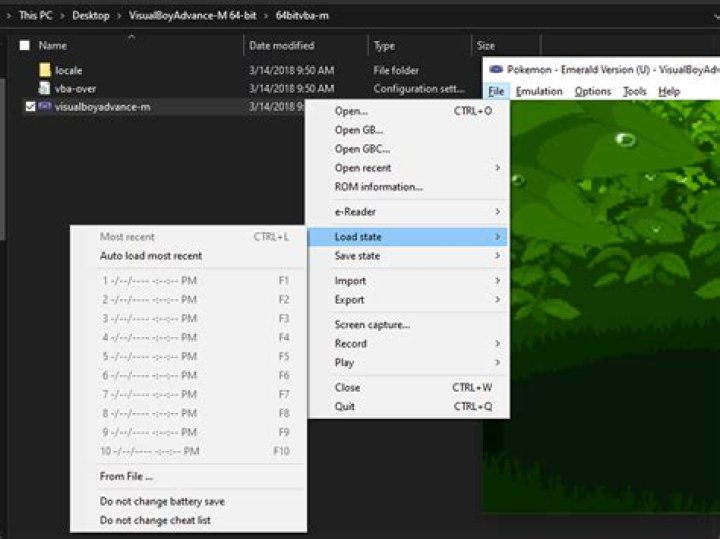Viewport: 720px width, 539px height.
Task: Expand the Record submenu
Action: click(x=350, y=344)
